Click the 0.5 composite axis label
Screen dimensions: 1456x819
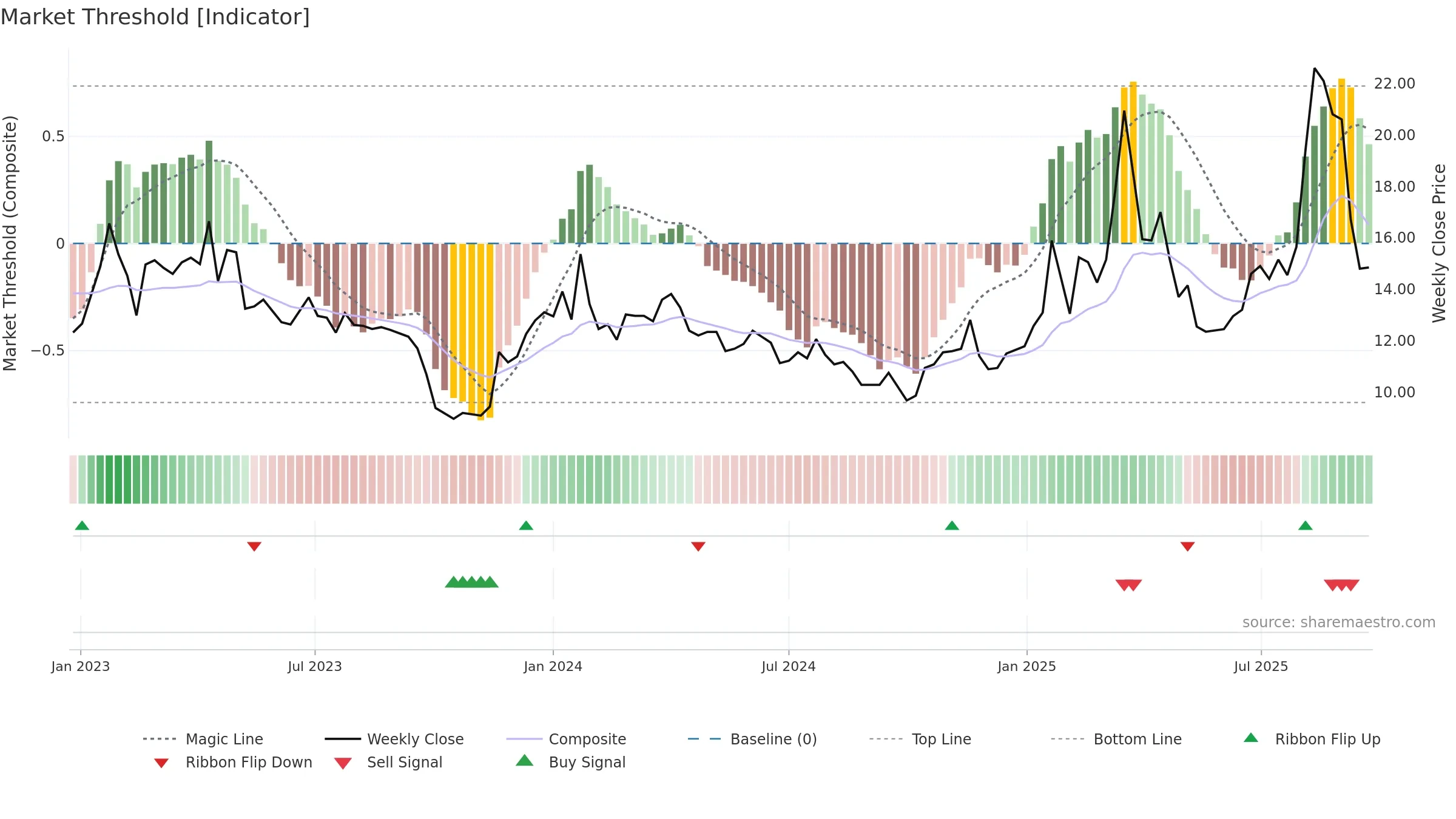[53, 136]
